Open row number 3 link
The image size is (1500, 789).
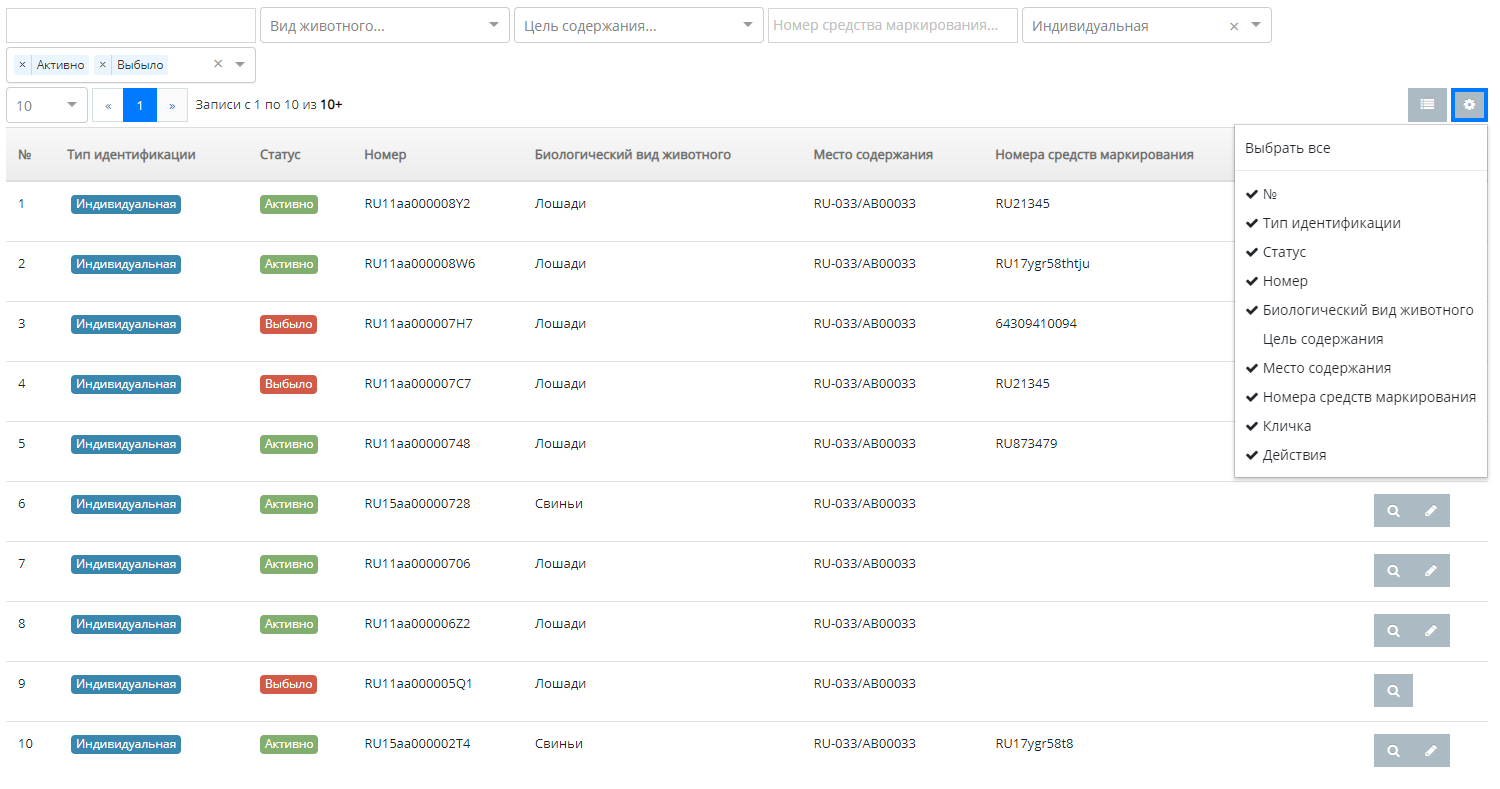(22, 324)
